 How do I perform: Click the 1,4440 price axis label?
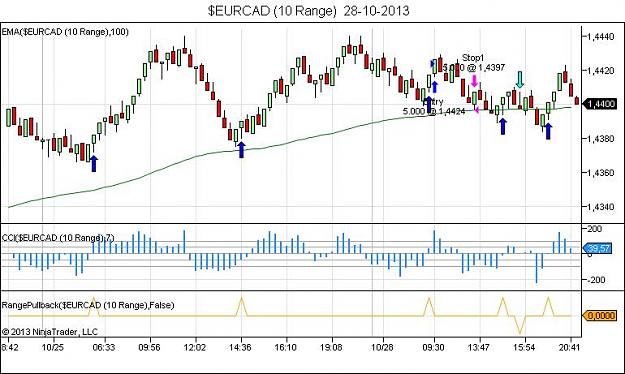(601, 37)
